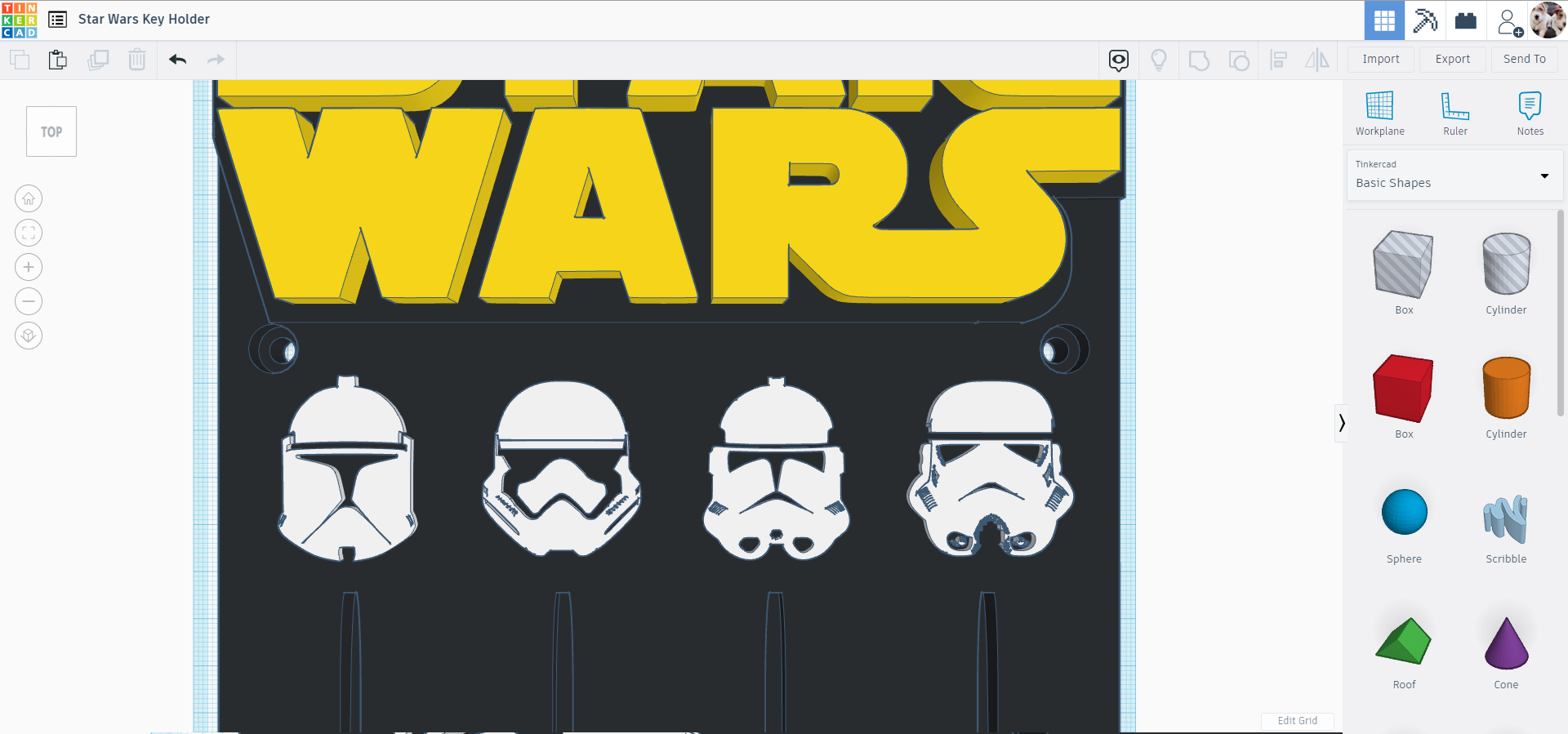This screenshot has width=1568, height=734.
Task: Click the Import button
Action: (x=1381, y=59)
